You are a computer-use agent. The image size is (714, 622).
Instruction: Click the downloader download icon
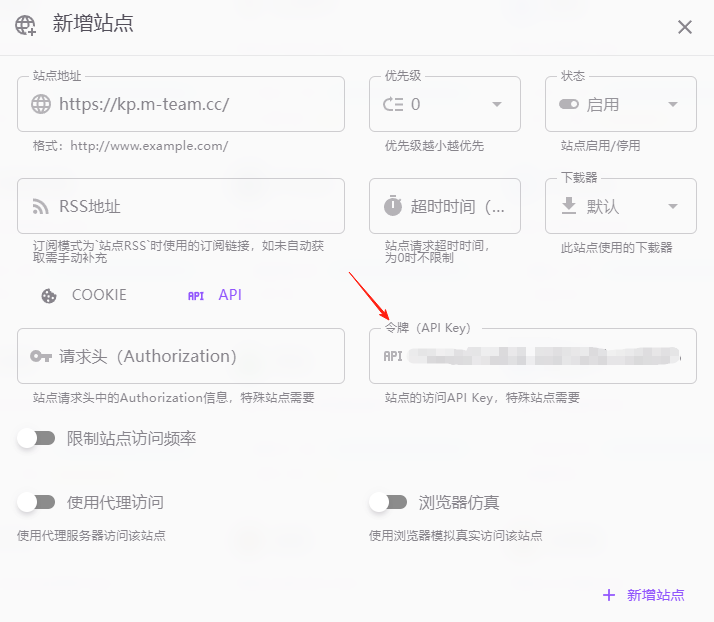pos(569,206)
